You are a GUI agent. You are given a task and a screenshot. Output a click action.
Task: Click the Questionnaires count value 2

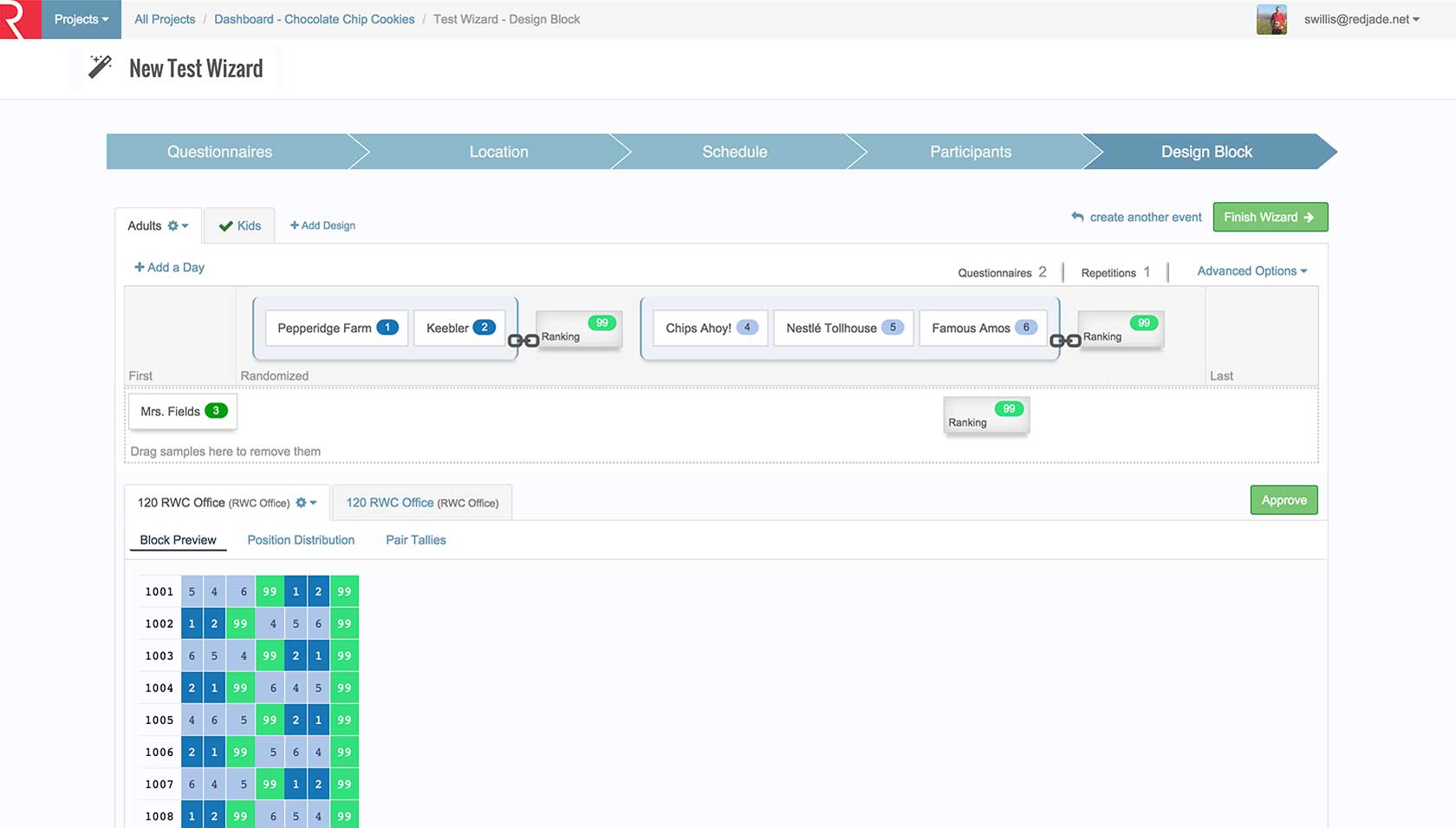pos(1042,271)
